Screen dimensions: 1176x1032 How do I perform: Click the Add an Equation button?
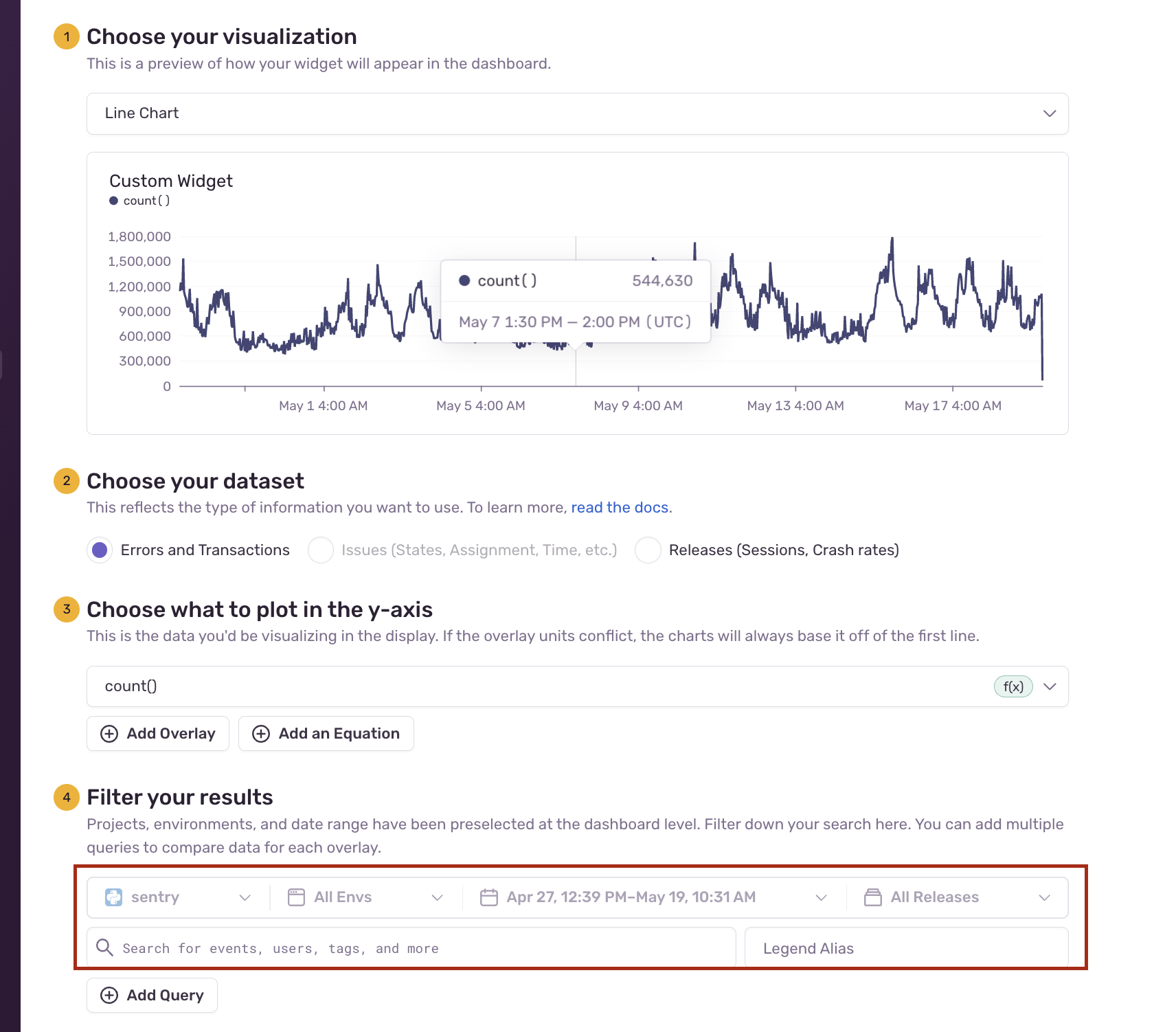pos(326,733)
